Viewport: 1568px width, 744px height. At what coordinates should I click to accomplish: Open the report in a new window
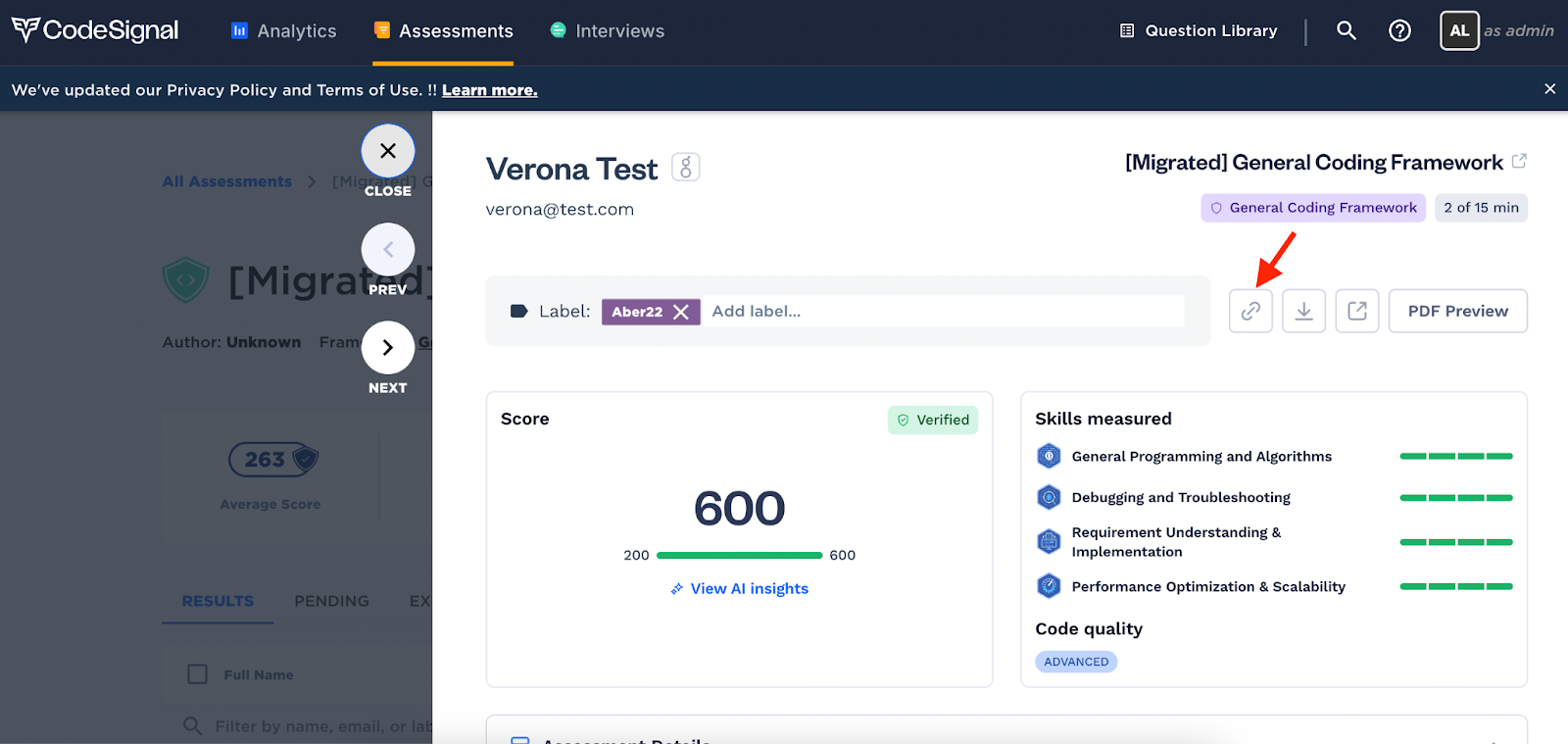[x=1357, y=311]
